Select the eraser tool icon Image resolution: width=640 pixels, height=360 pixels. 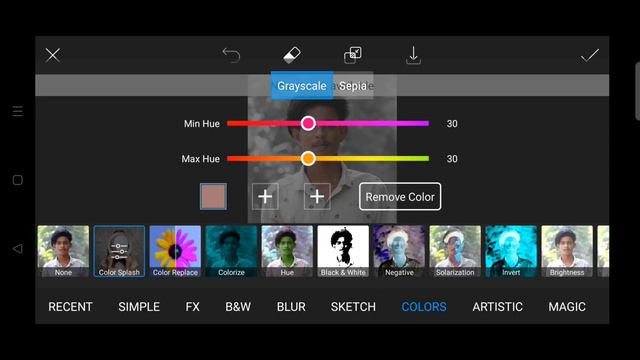(x=292, y=55)
